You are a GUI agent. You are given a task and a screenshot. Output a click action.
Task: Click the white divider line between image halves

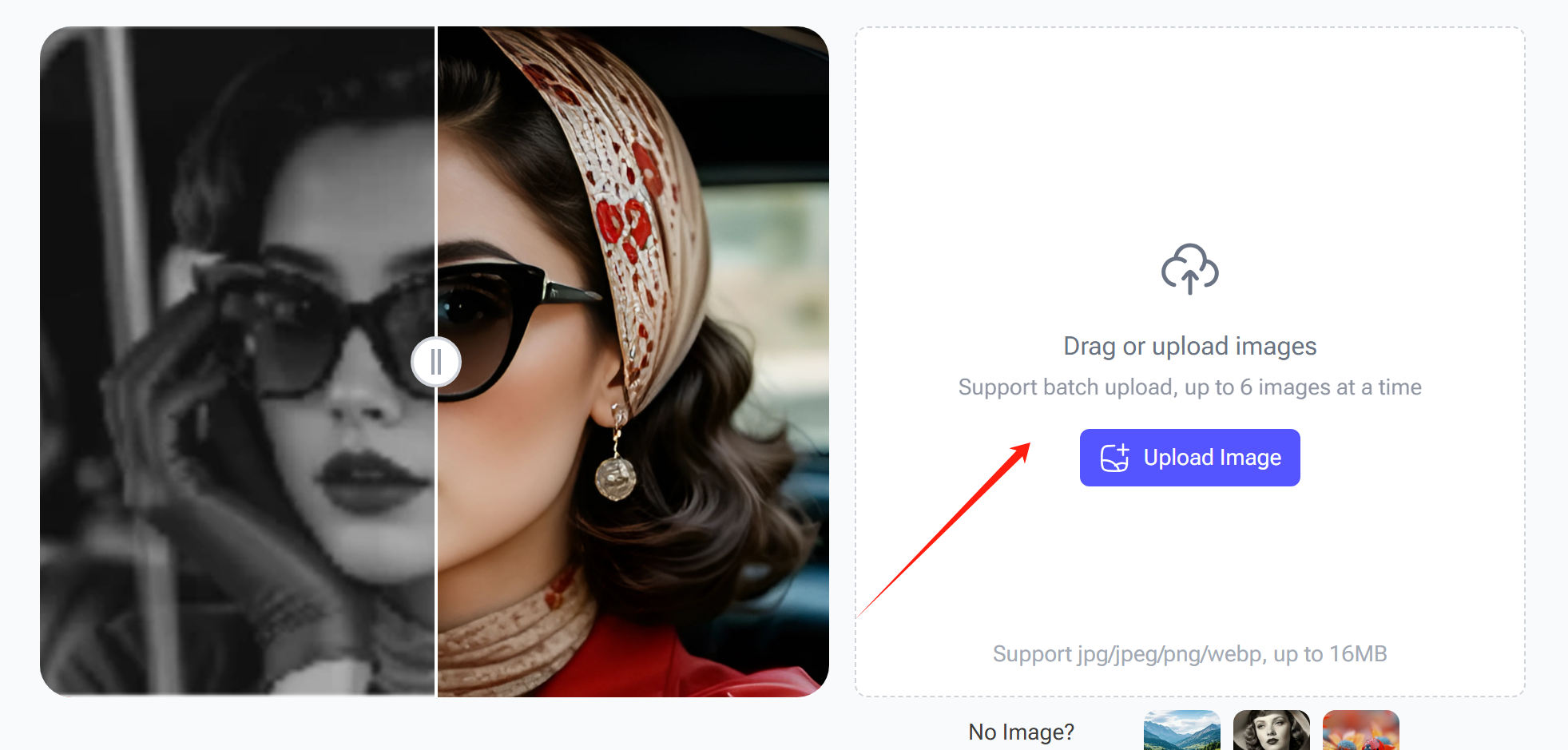pos(435,559)
